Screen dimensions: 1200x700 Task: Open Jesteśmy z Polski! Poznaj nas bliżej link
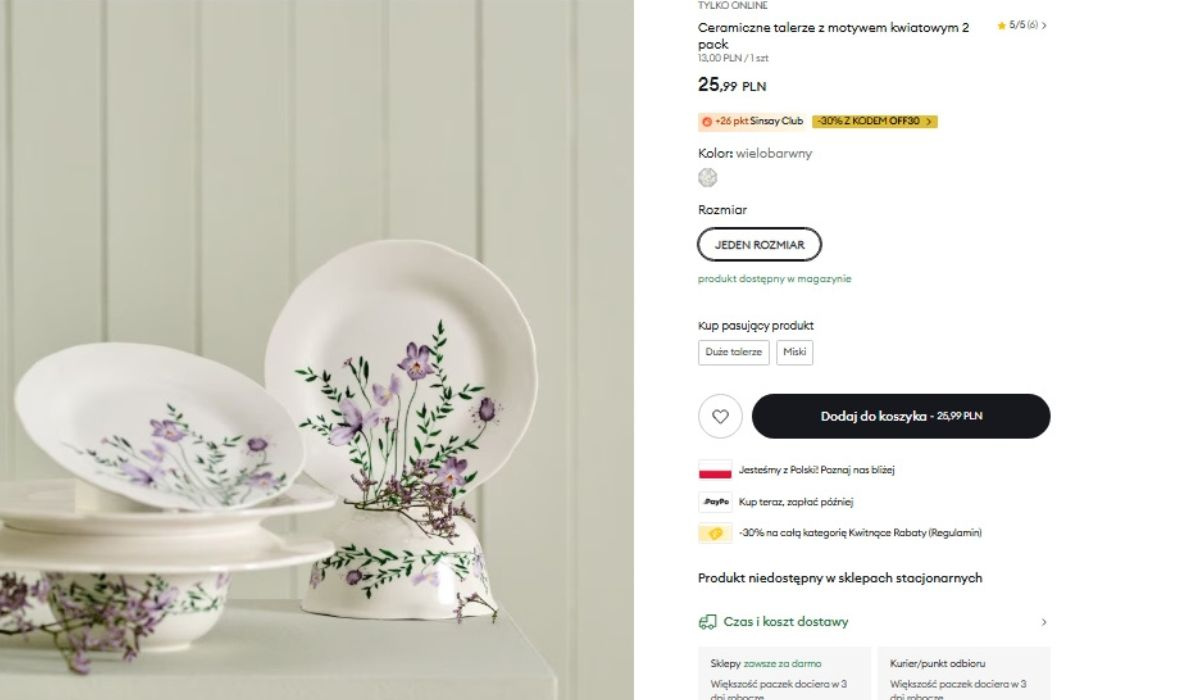(809, 469)
